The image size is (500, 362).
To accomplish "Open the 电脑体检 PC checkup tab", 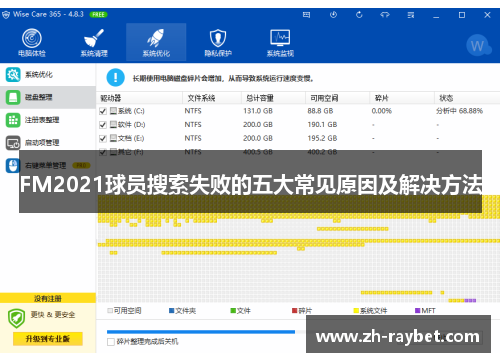I will pos(32,42).
